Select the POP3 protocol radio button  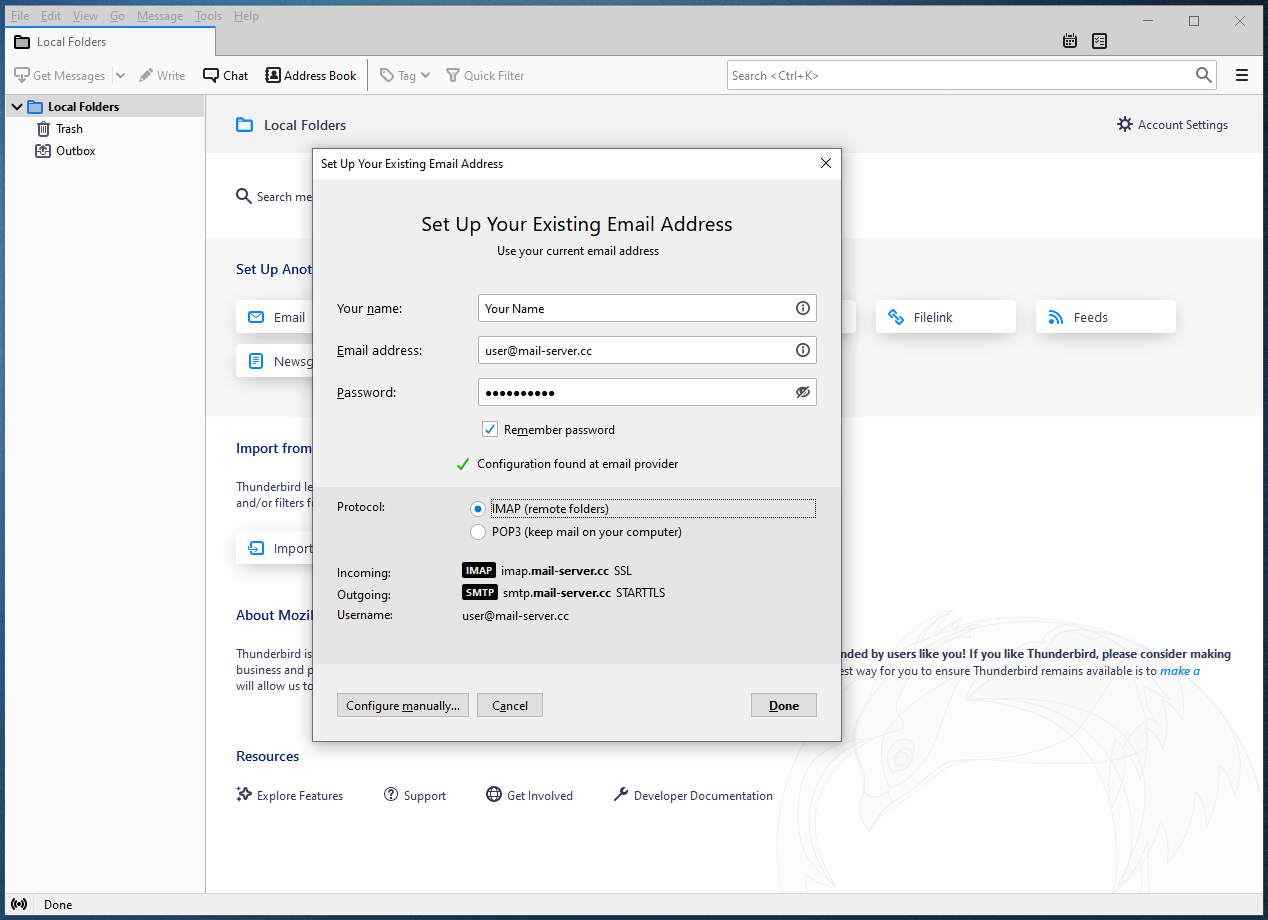[478, 532]
